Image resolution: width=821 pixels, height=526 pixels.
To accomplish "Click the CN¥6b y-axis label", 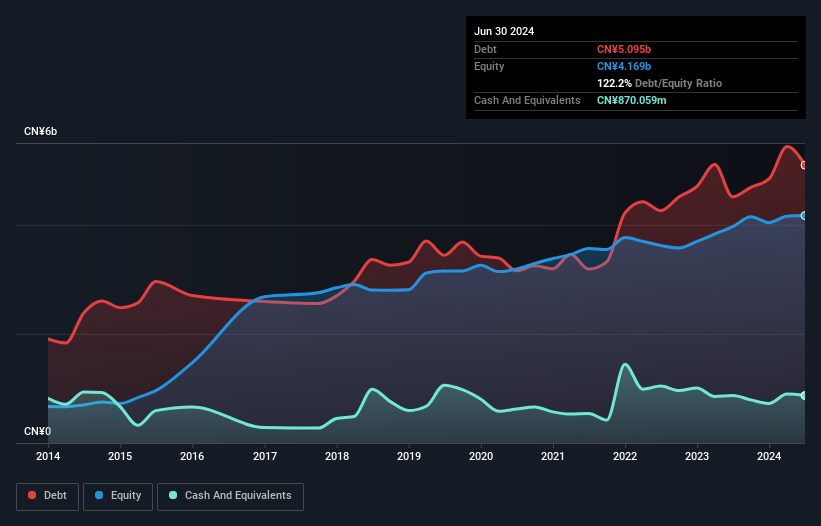I will pyautogui.click(x=40, y=131).
